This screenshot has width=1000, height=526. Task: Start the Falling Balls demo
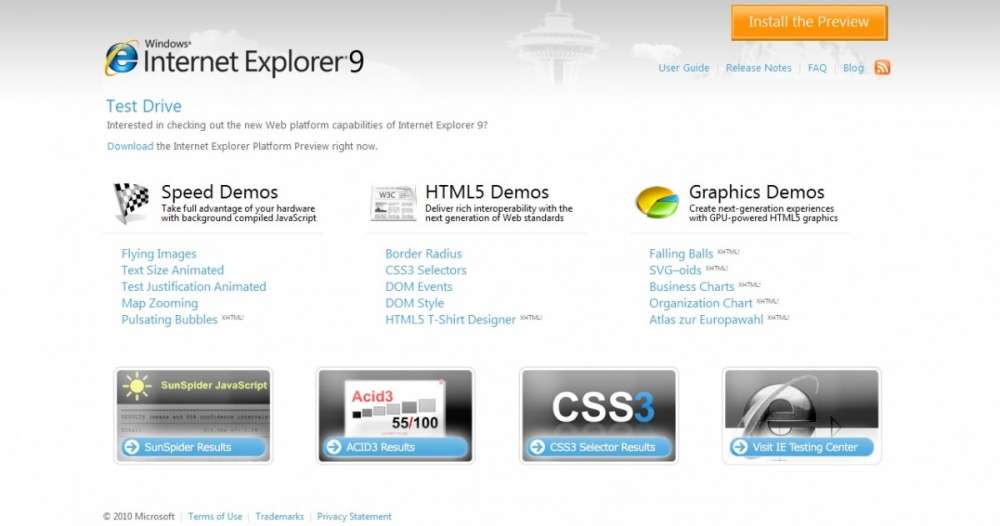coord(681,254)
